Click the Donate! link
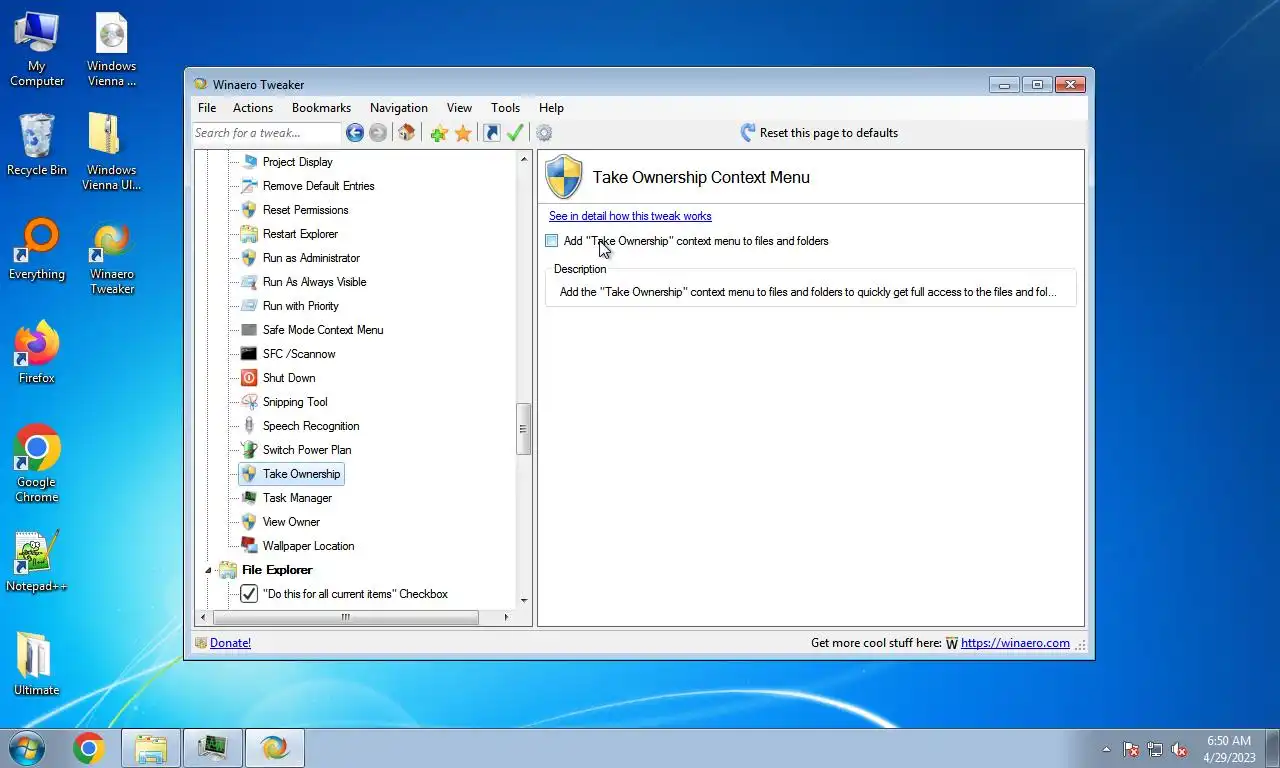This screenshot has width=1280, height=768. (230, 643)
